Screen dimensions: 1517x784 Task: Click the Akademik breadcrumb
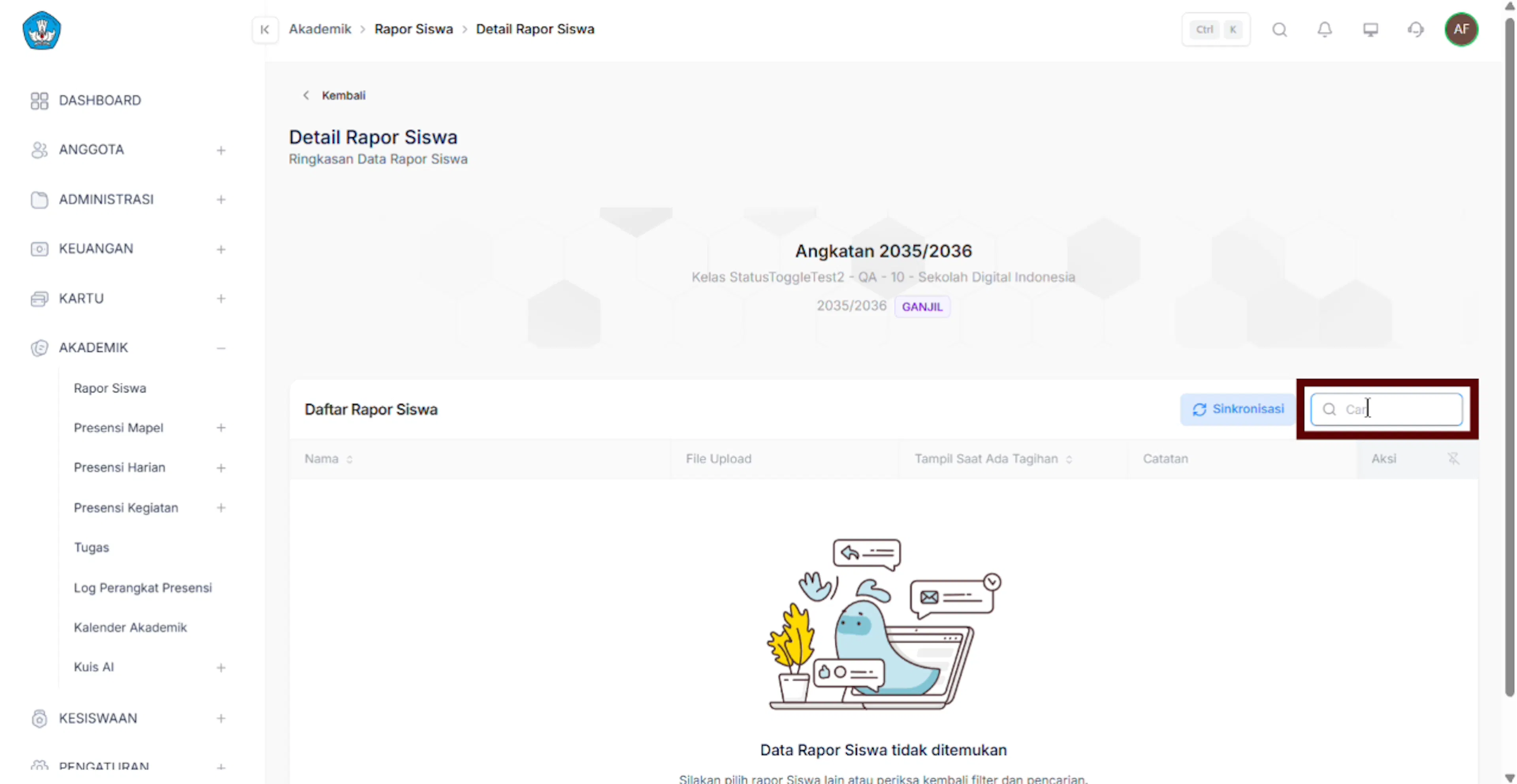point(320,29)
